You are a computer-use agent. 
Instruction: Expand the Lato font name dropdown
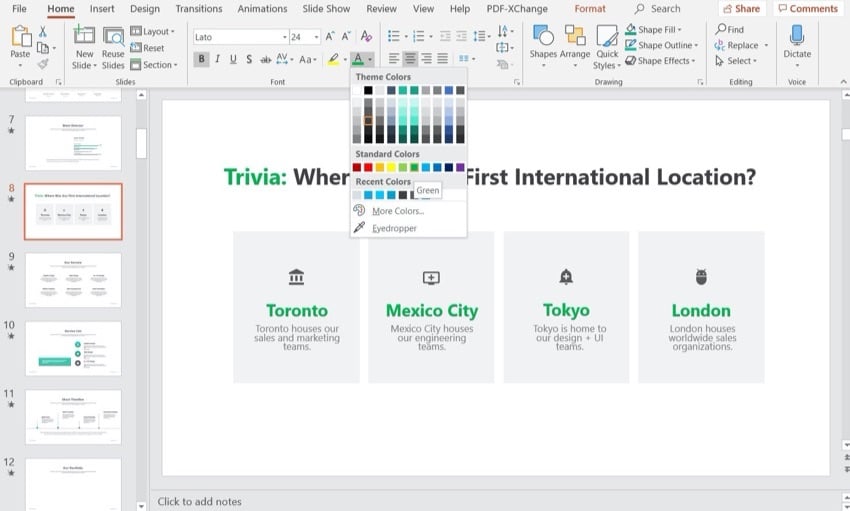coord(282,37)
